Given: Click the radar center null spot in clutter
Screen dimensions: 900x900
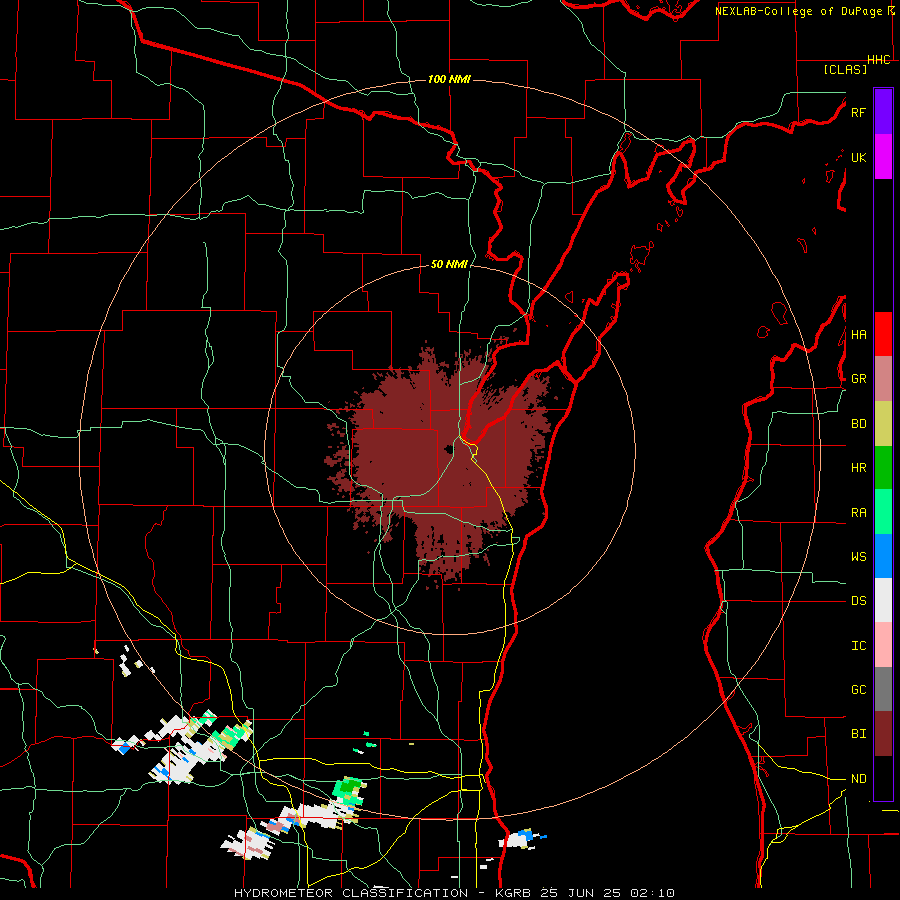Looking at the screenshot, I should (448, 450).
